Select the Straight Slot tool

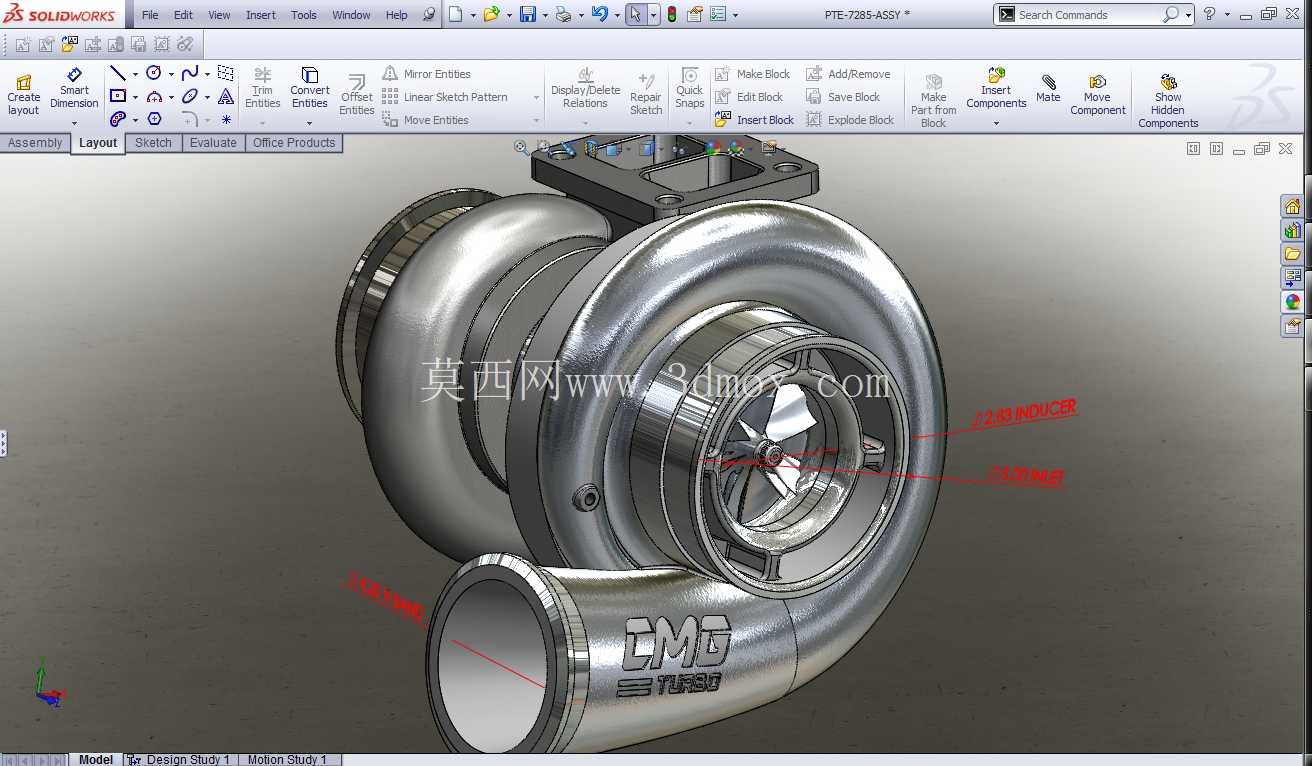pyautogui.click(x=118, y=119)
